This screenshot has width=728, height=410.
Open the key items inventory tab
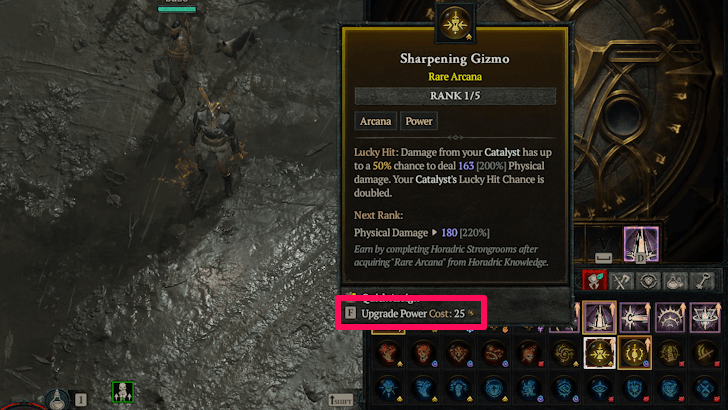(x=702, y=281)
